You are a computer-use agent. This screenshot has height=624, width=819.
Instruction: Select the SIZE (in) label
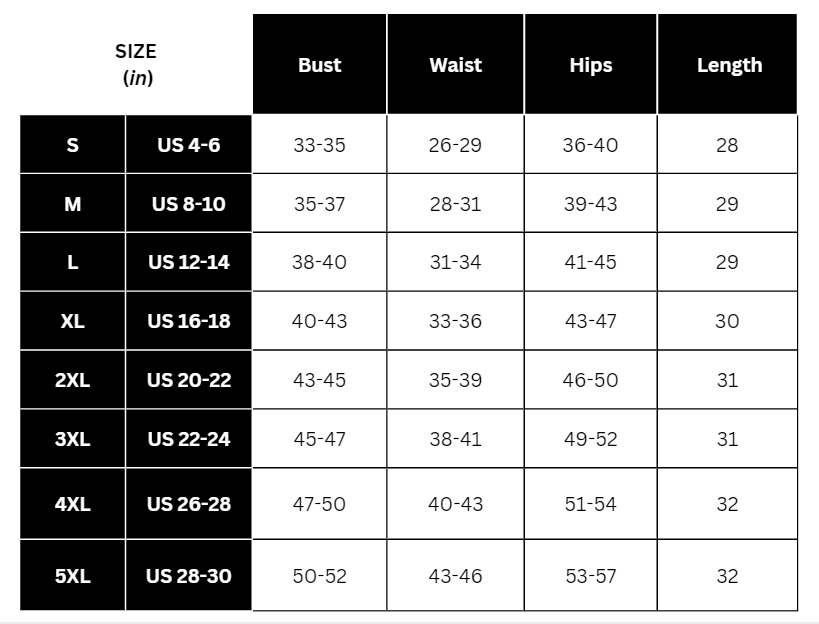pyautogui.click(x=135, y=65)
